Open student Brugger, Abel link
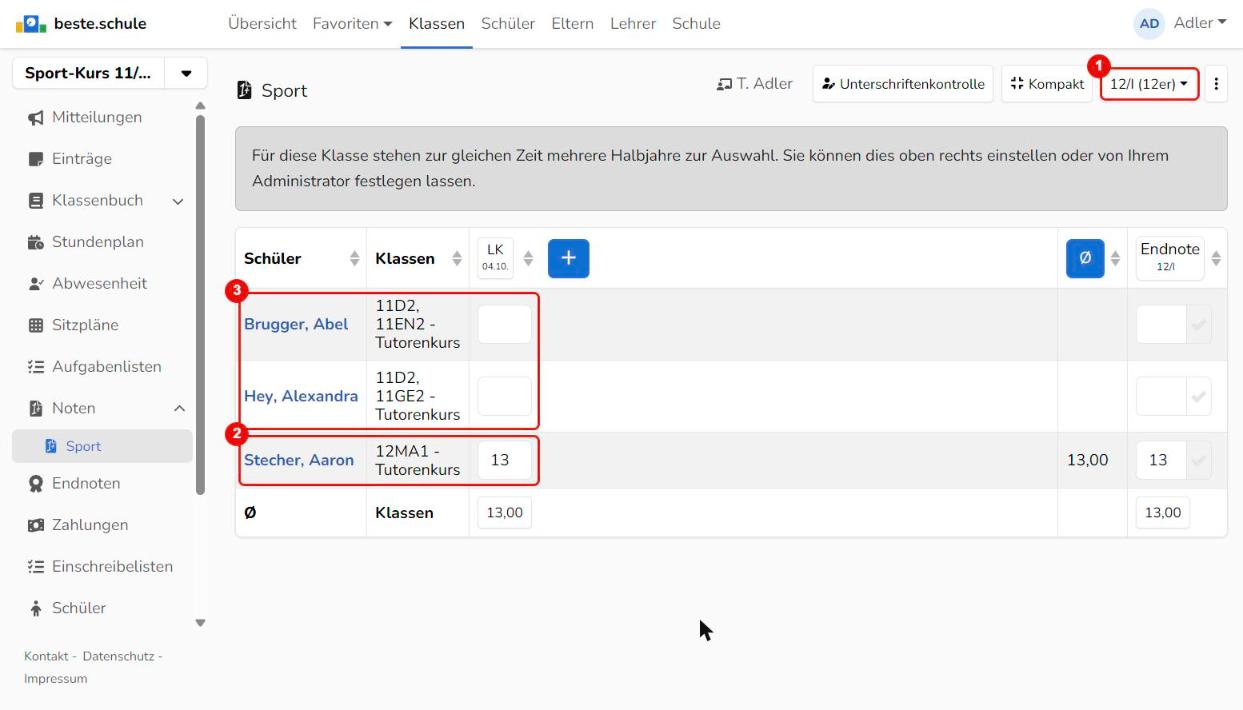The image size is (1243, 710). [296, 325]
